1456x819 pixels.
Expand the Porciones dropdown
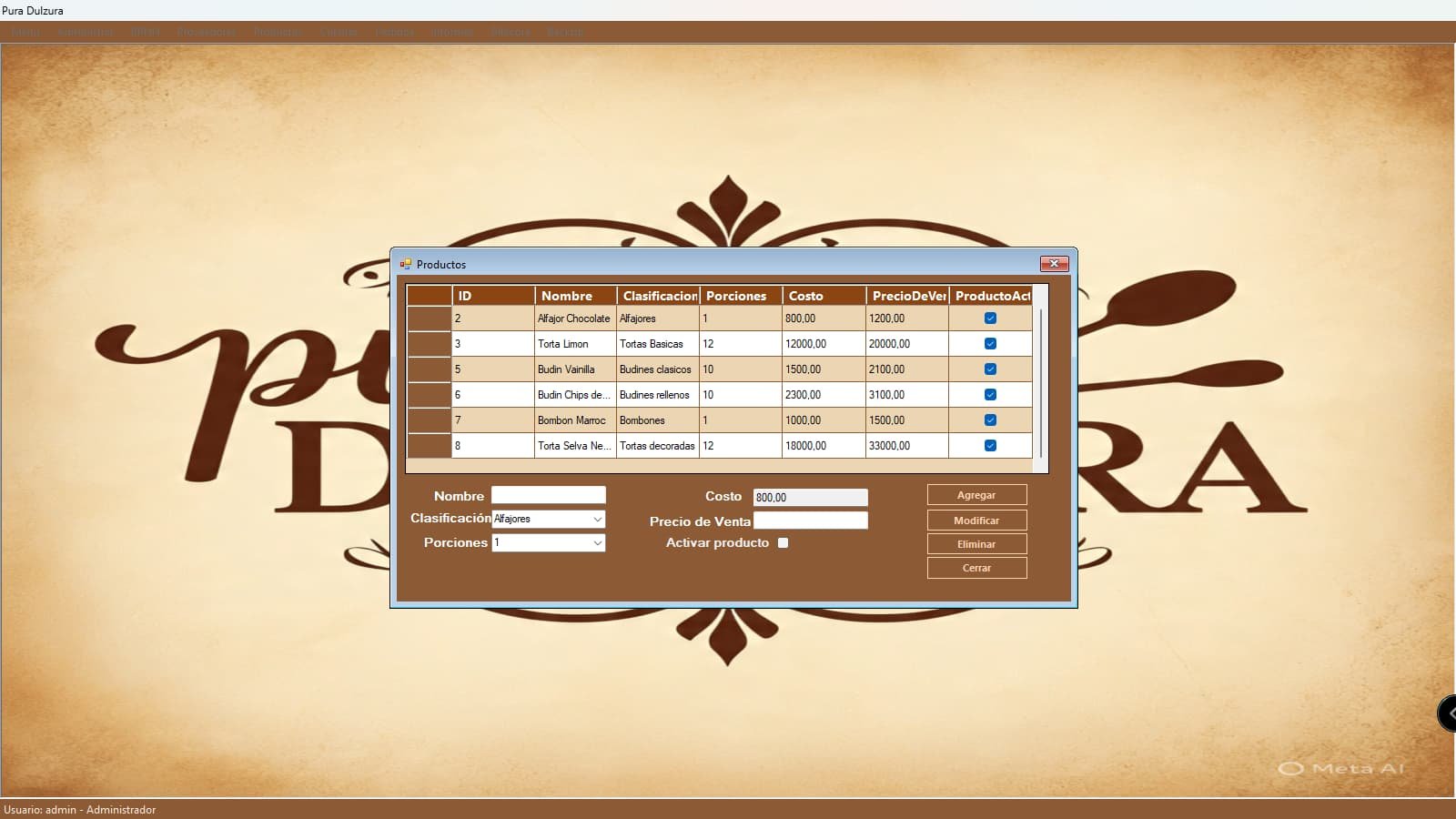[x=597, y=543]
